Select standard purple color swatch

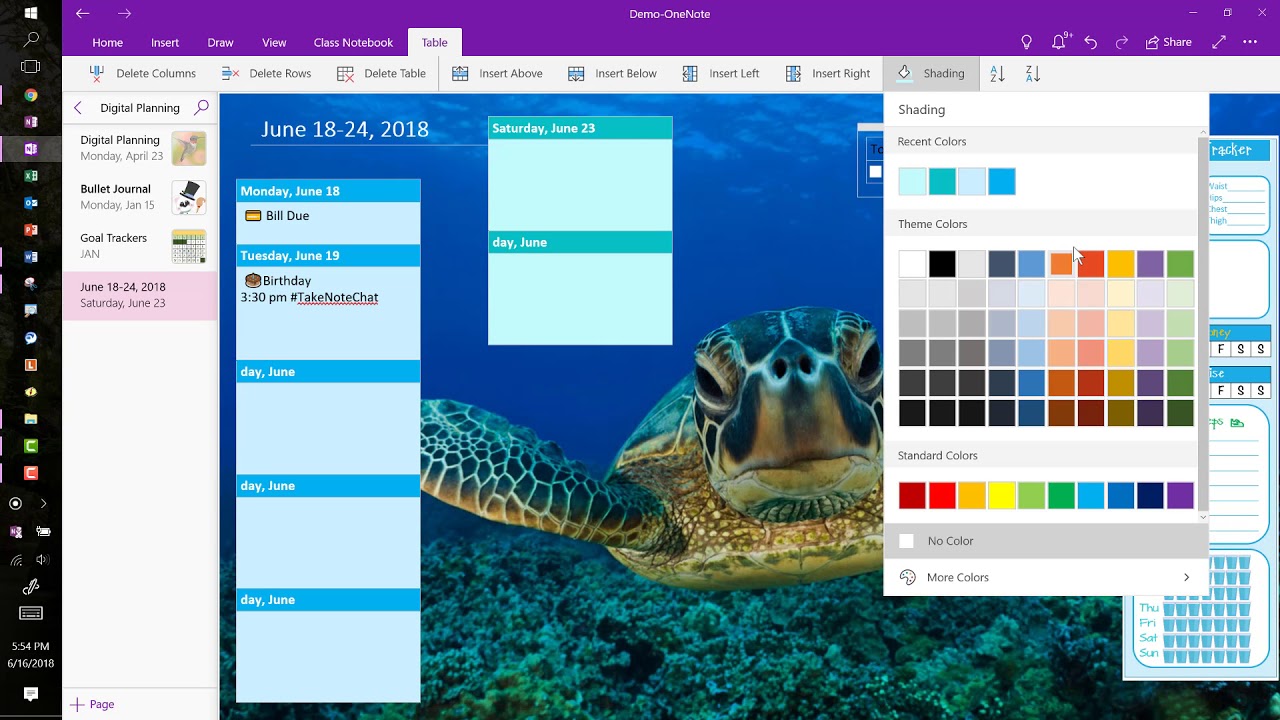(1180, 495)
